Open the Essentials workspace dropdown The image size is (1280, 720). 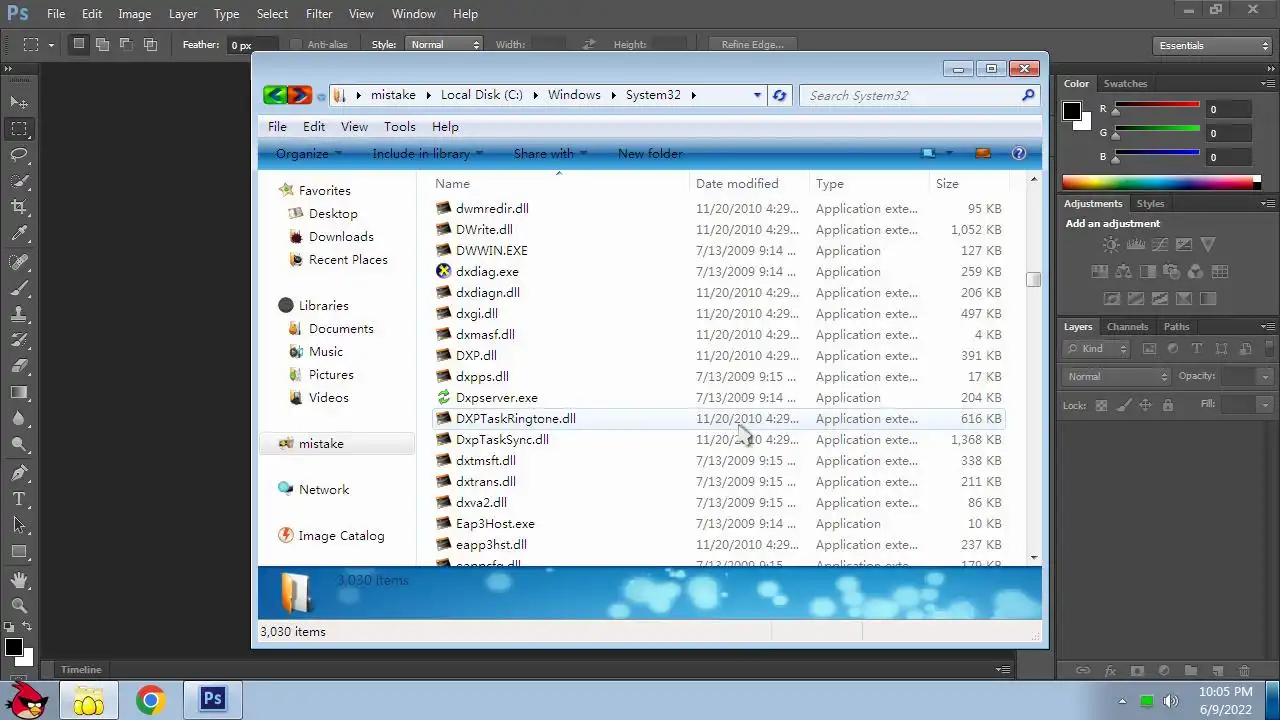click(1211, 45)
